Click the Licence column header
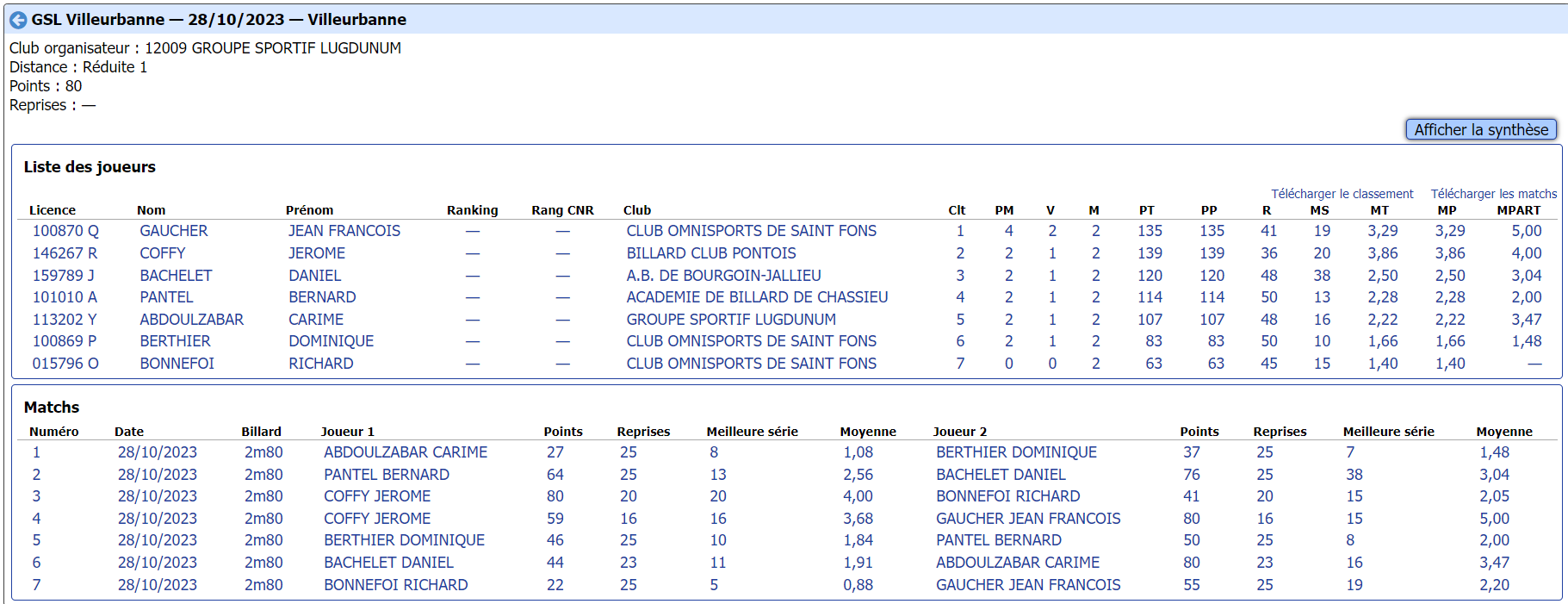The width and height of the screenshot is (1568, 604). coord(53,210)
